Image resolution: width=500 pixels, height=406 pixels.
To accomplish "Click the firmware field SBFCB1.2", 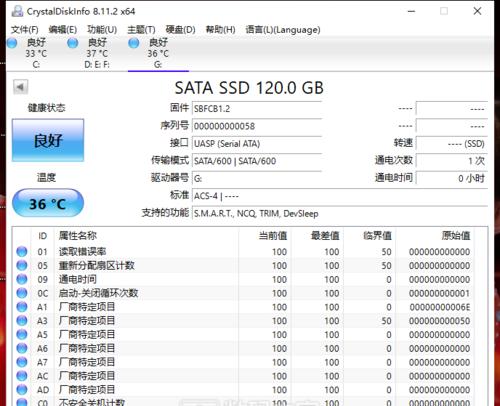I will click(257, 109).
